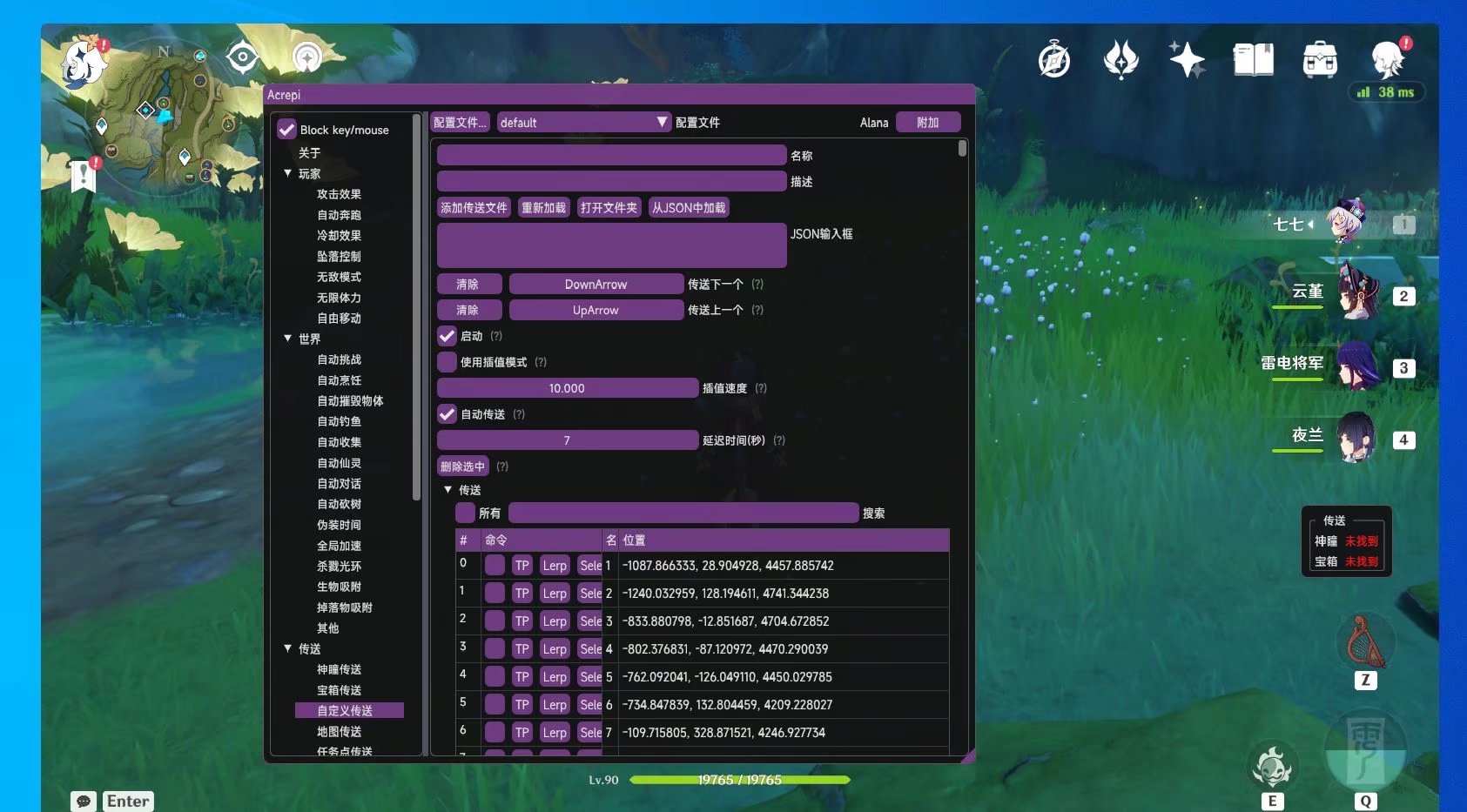Open the four-pointed star Wish icon

1187,60
